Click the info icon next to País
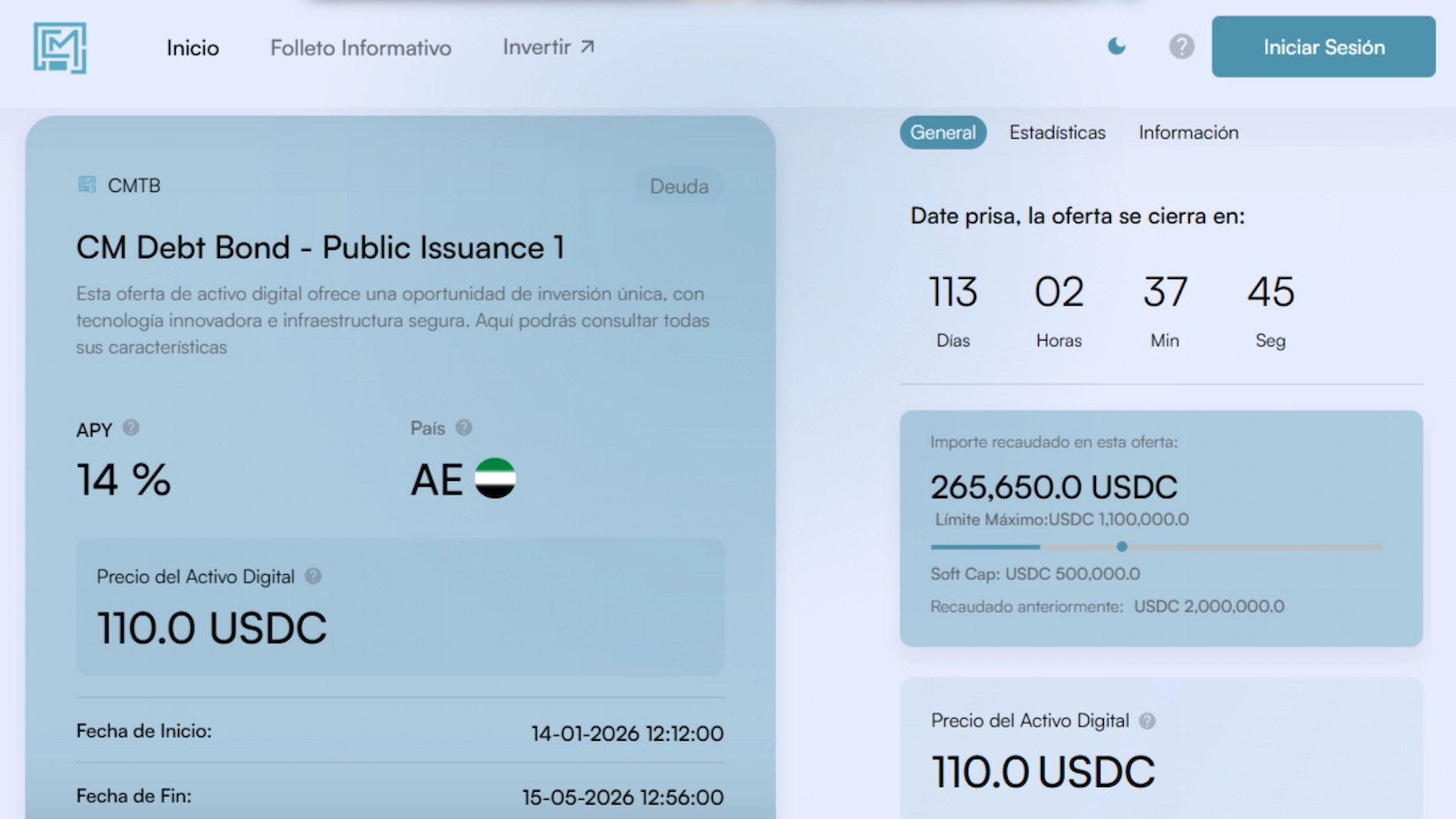1456x819 pixels. (x=463, y=427)
